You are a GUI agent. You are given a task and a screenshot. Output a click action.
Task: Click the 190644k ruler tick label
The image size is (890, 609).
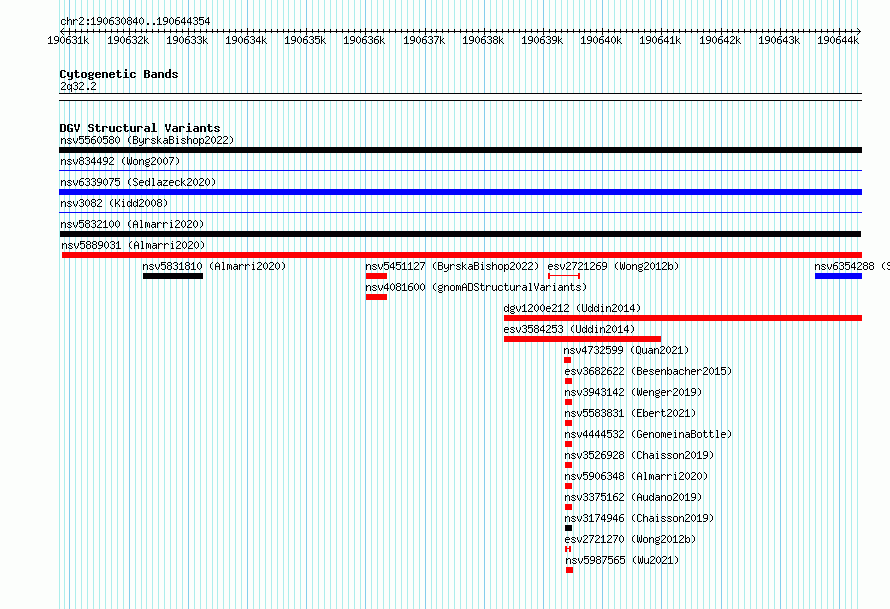(x=838, y=40)
